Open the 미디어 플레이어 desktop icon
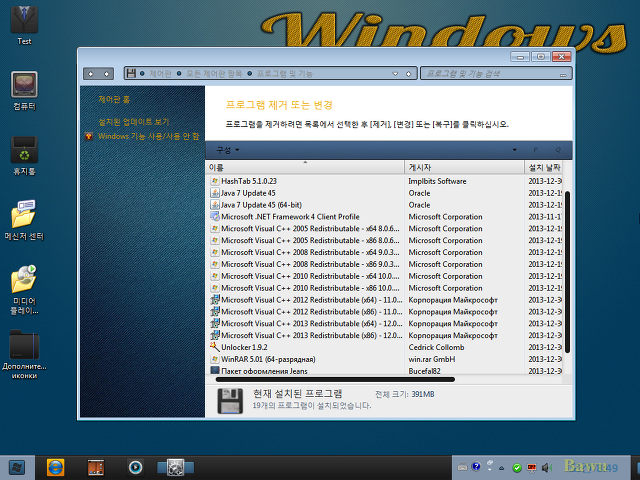 coord(24,290)
